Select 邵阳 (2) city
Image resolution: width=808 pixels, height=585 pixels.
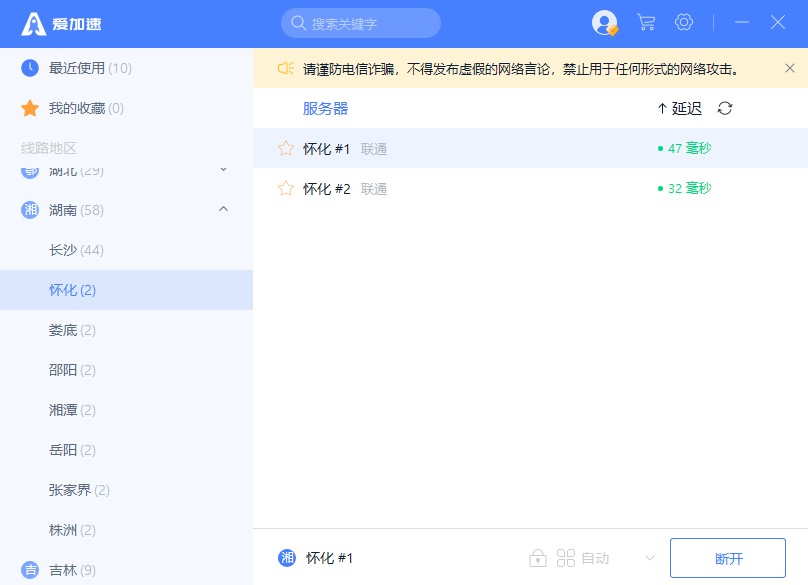[x=126, y=370]
